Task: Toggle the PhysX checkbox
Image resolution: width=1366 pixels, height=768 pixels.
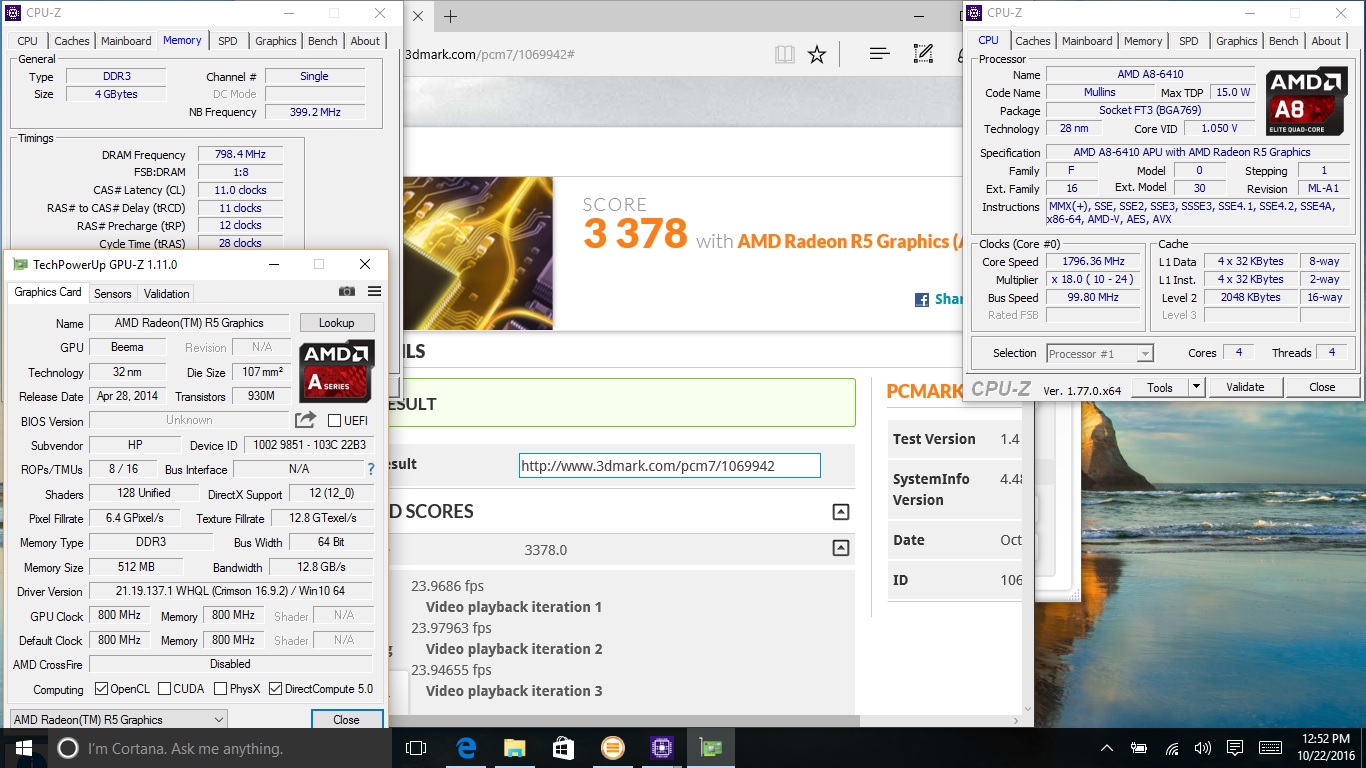Action: pyautogui.click(x=220, y=689)
